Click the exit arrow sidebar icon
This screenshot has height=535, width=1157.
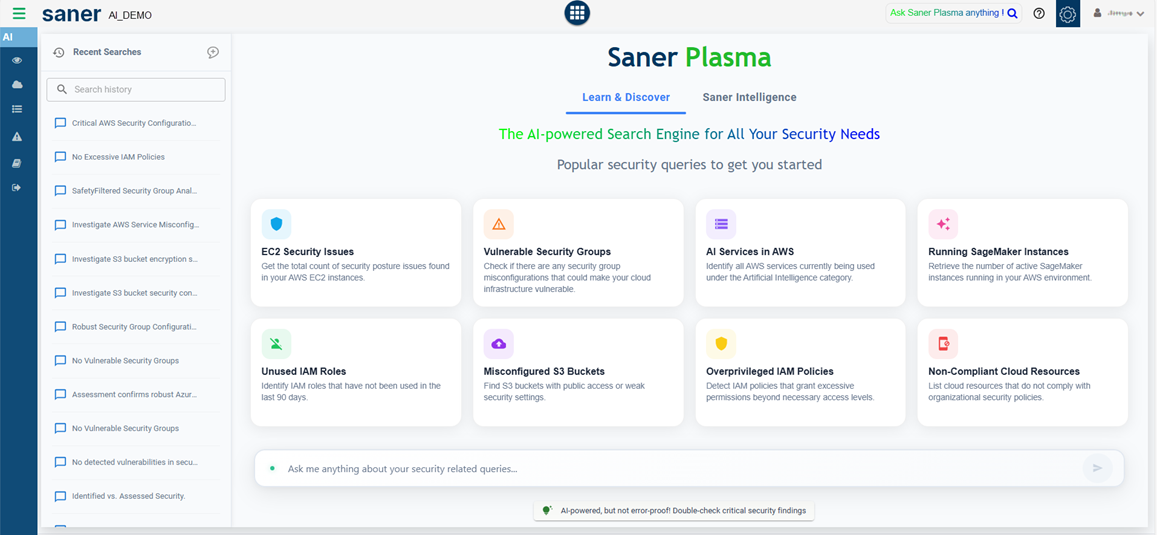[x=17, y=188]
